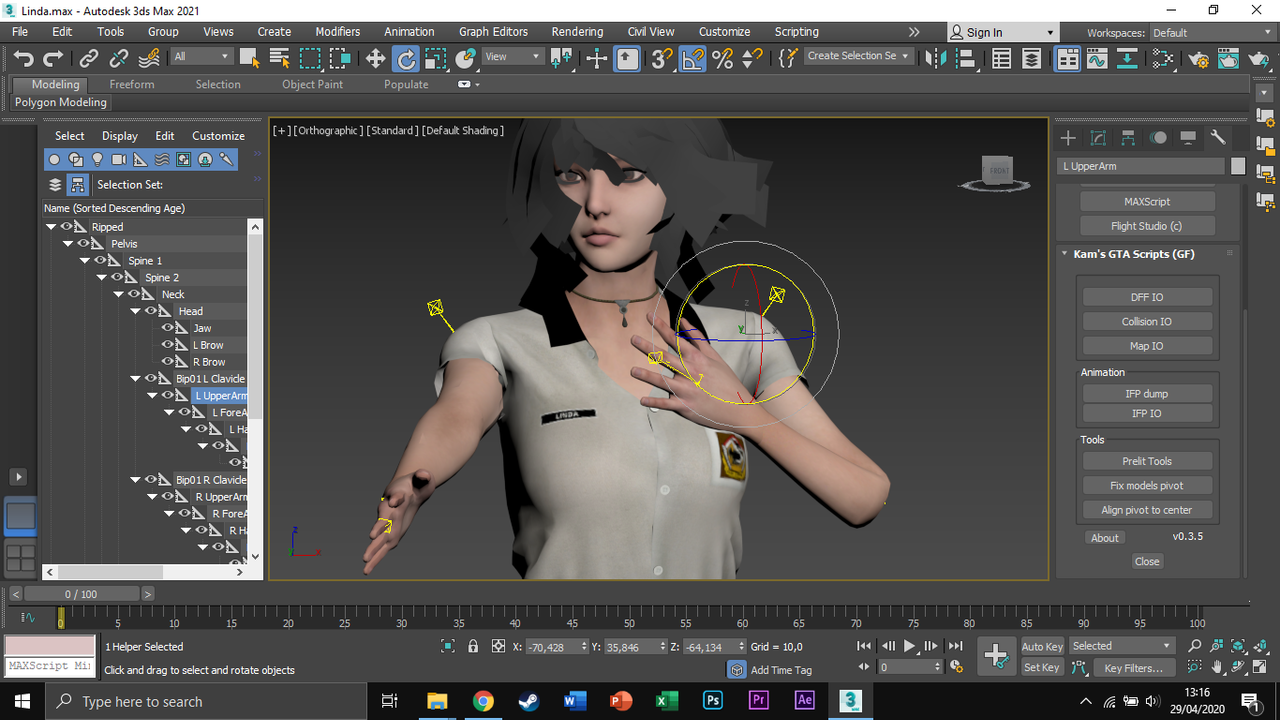Toggle visibility eye of Pelvis
Image resolution: width=1280 pixels, height=720 pixels.
coord(84,244)
